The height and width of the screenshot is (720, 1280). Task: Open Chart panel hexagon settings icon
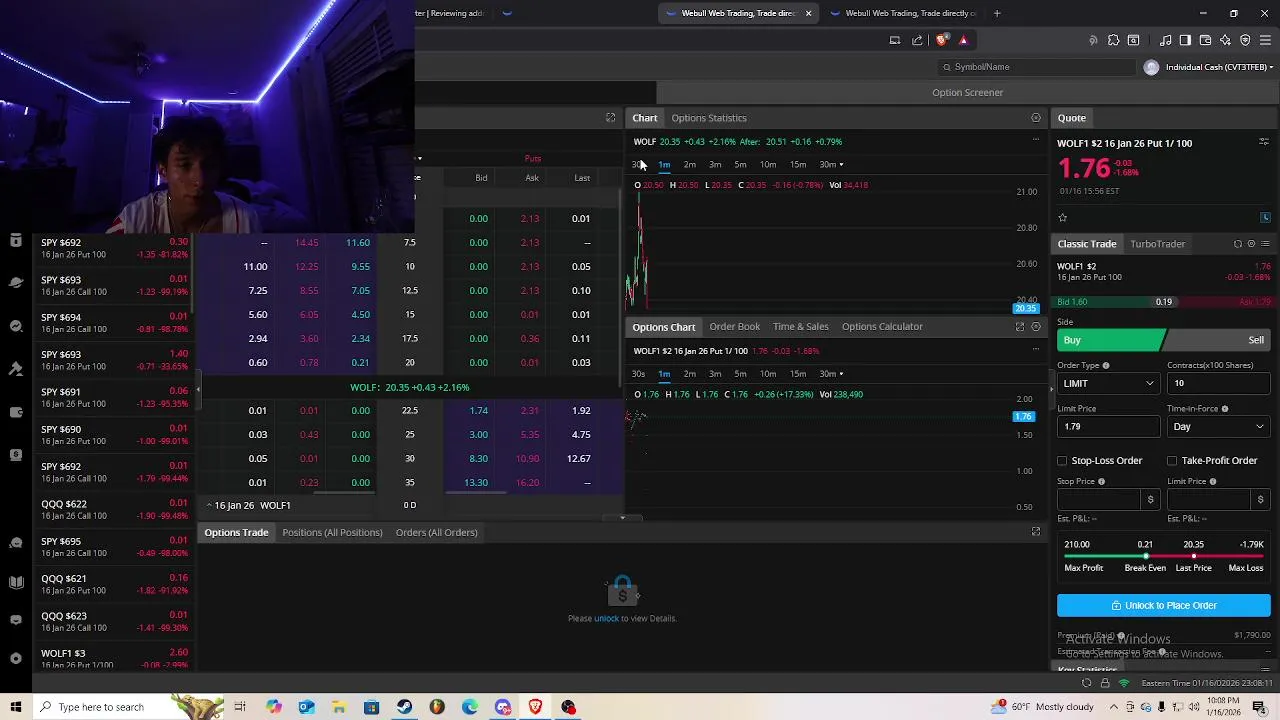pyautogui.click(x=1036, y=118)
